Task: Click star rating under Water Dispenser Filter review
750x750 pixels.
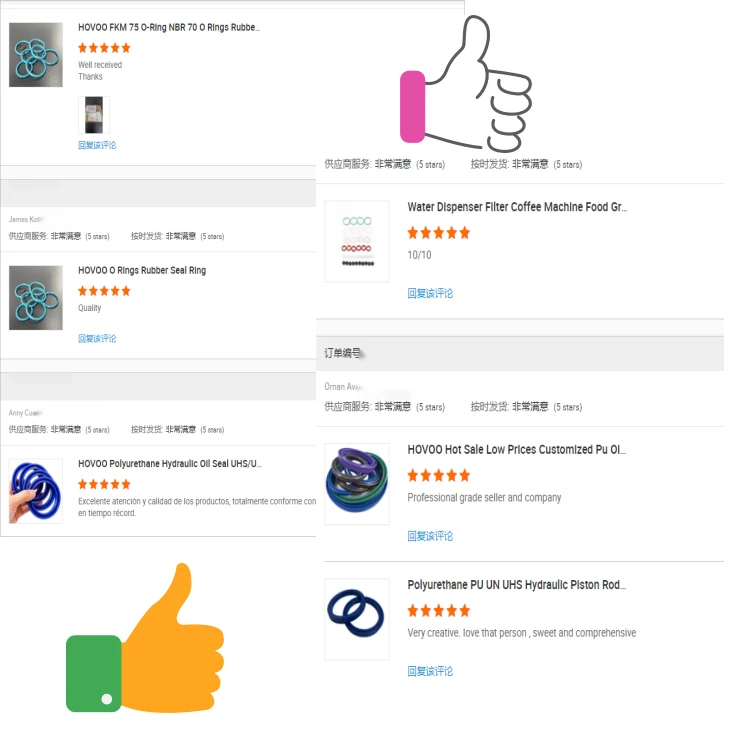Action: (438, 233)
